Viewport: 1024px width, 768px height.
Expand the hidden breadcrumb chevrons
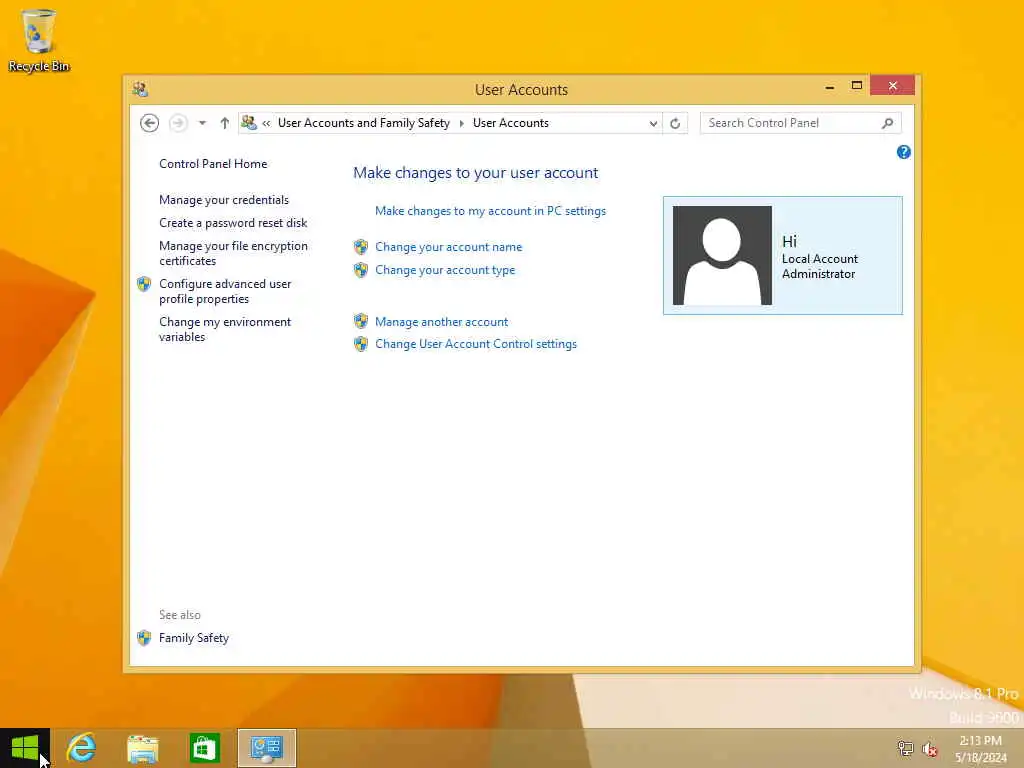pyautogui.click(x=266, y=123)
